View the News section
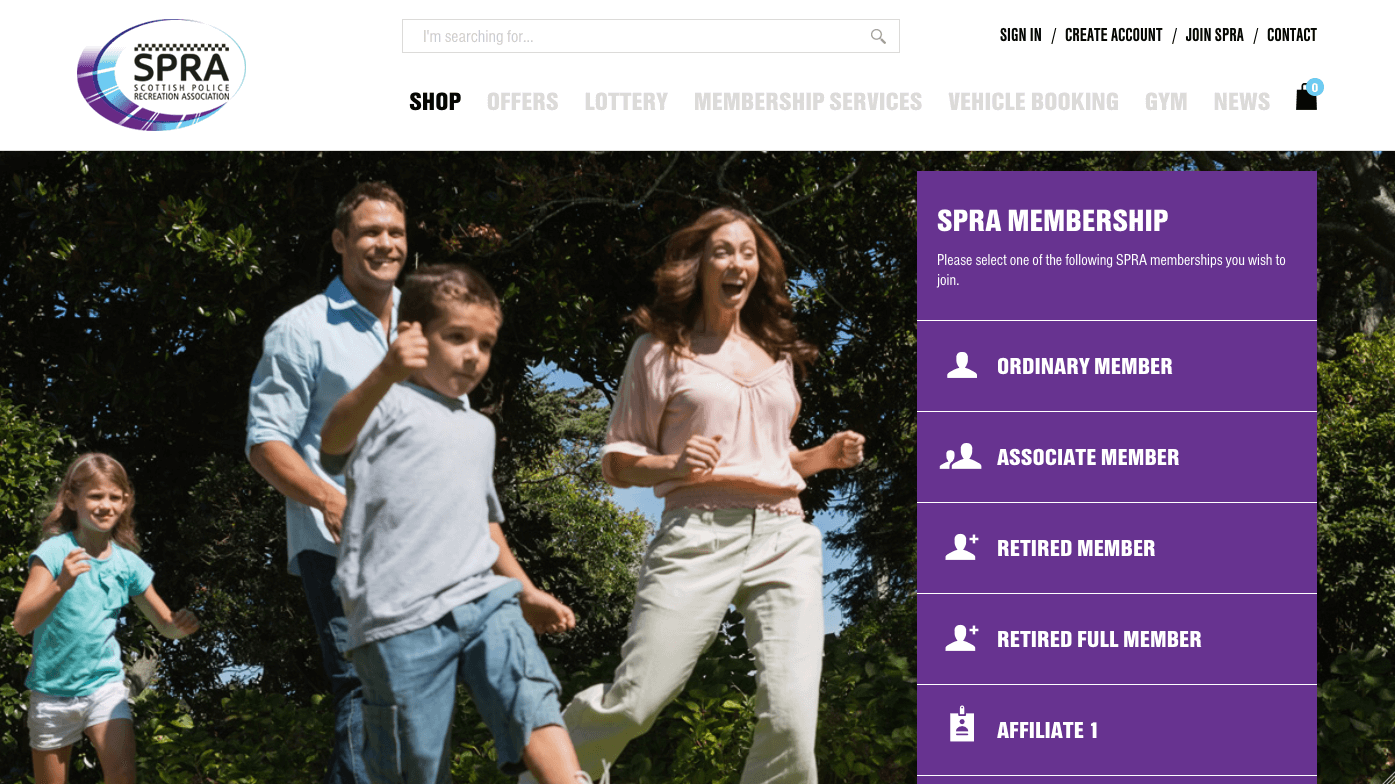 coord(1242,102)
